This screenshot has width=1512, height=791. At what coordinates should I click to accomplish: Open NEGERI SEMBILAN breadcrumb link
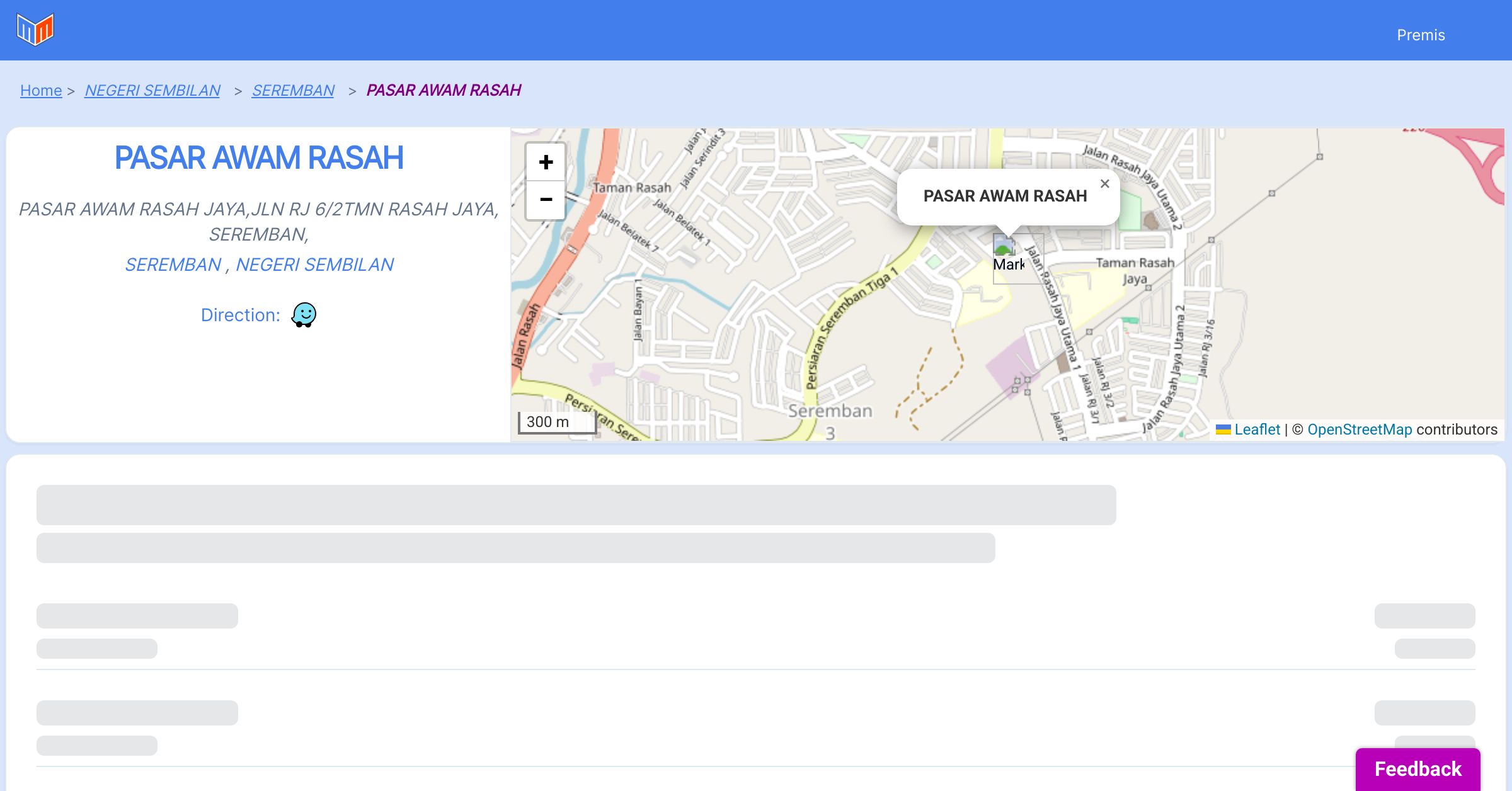(152, 91)
